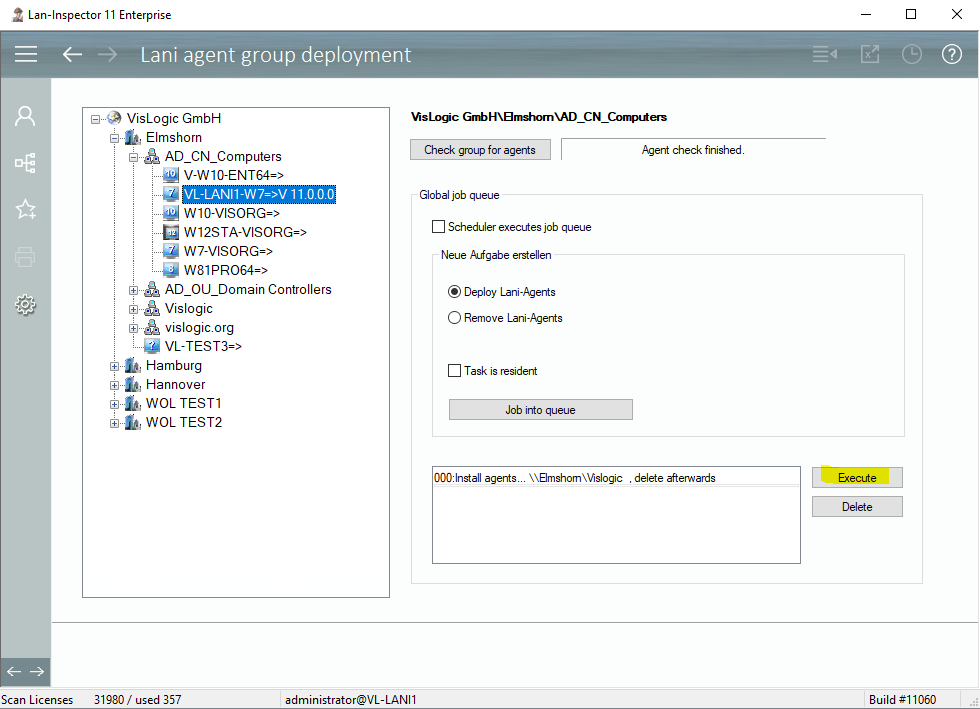
Task: Toggle the Task is resident checkbox
Action: tap(455, 371)
